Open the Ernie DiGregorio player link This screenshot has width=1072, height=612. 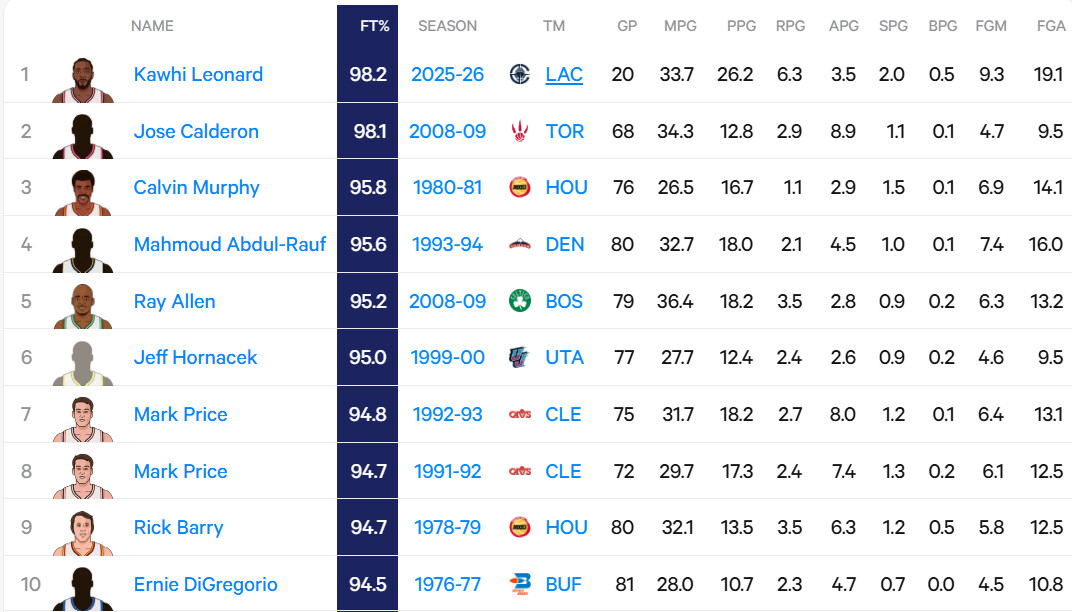(x=205, y=584)
